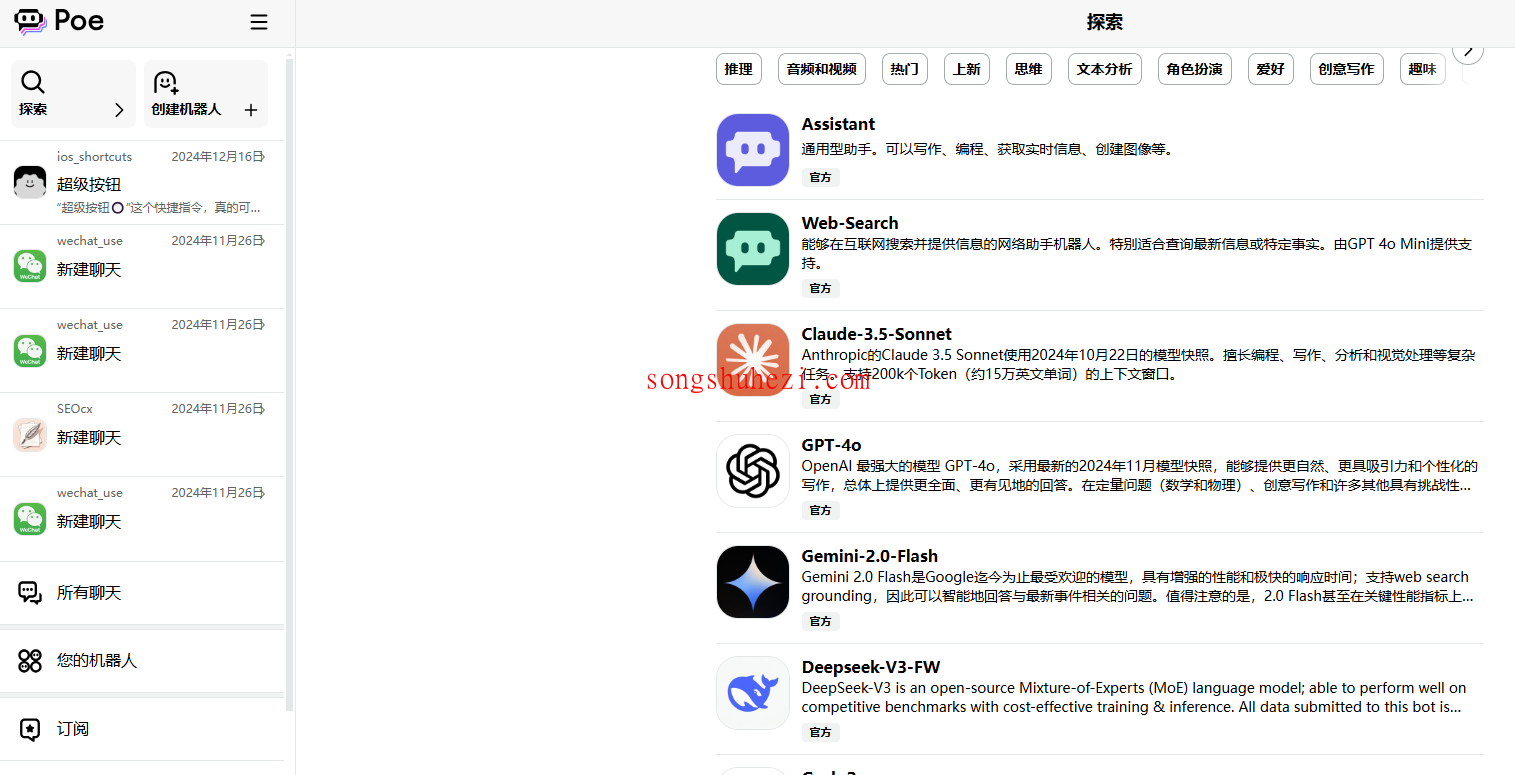Screen dimensions: 1515x775
Task: Click the ios_shortcuts bot name
Action: (94, 157)
